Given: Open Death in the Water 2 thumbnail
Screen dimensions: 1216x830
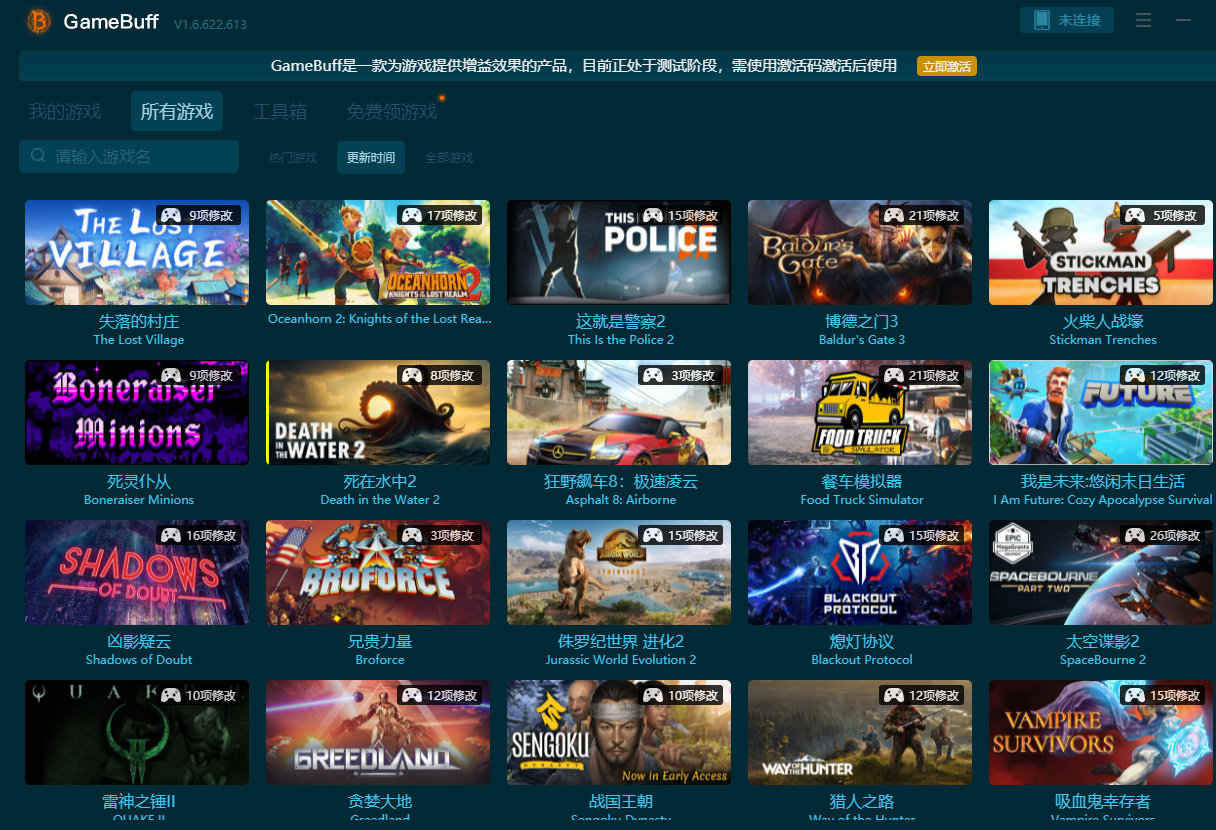Looking at the screenshot, I should pyautogui.click(x=378, y=412).
